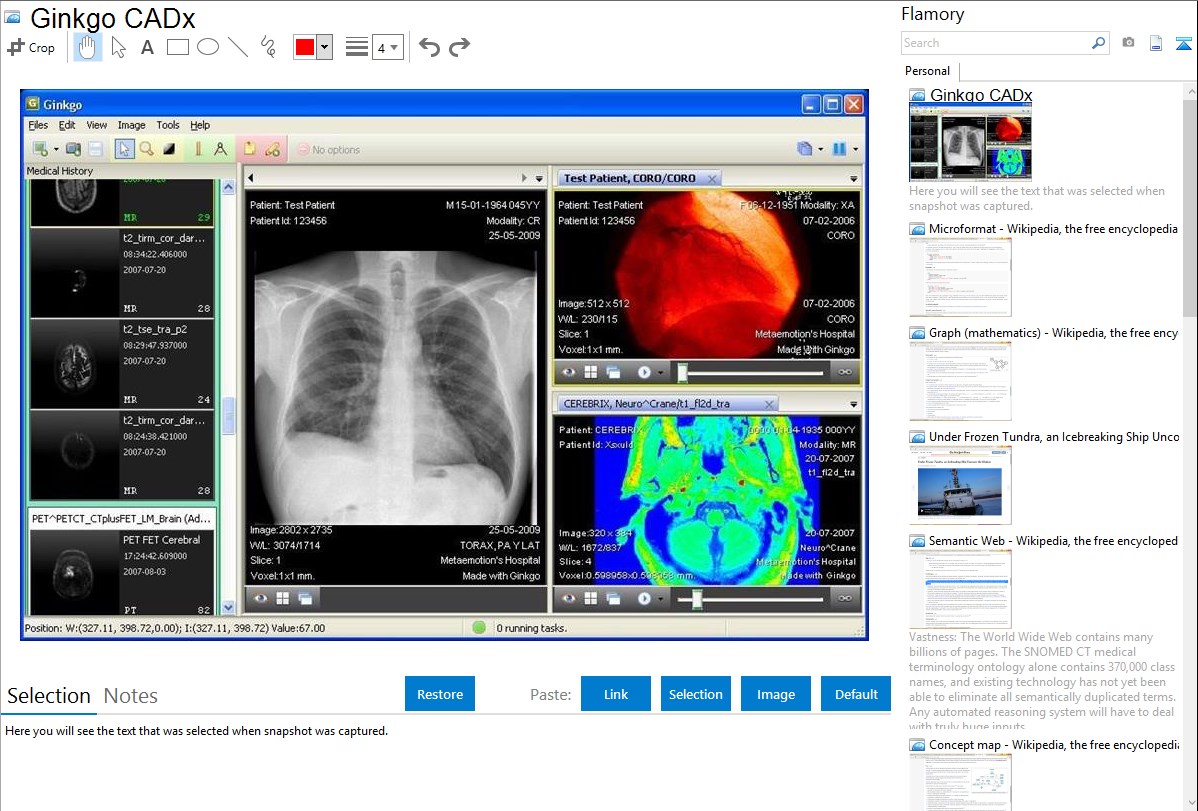1198x811 pixels.
Task: Open the Image menu in Ginkgo
Action: click(131, 125)
